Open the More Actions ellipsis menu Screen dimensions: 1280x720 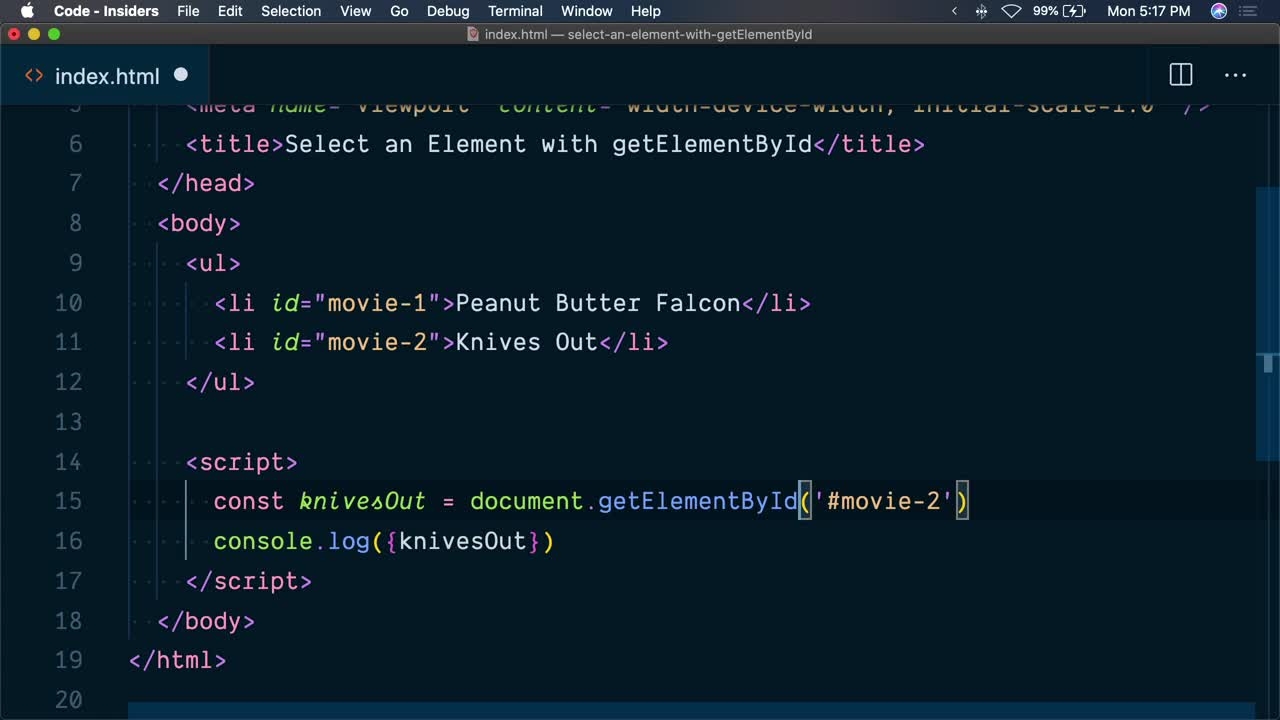[x=1235, y=75]
